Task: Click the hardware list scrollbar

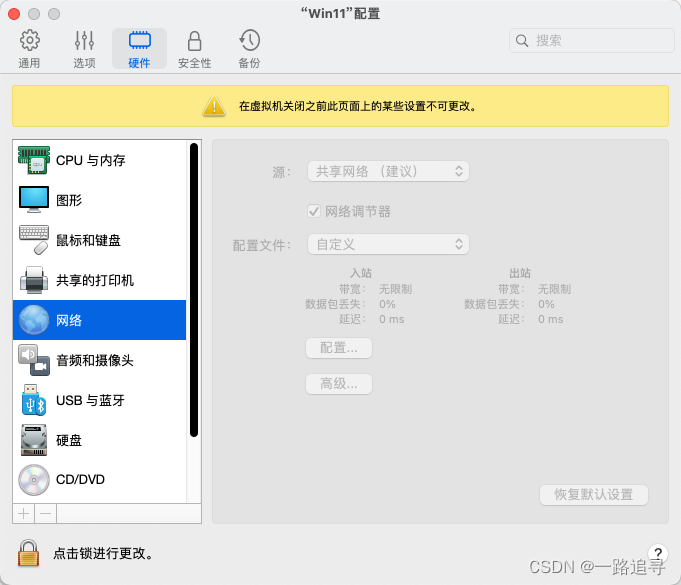Action: point(194,290)
